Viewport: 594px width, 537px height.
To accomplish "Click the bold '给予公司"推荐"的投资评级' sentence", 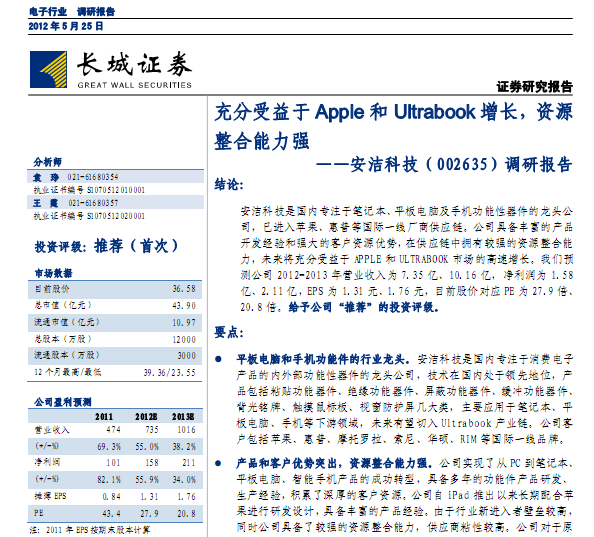I will tap(363, 307).
